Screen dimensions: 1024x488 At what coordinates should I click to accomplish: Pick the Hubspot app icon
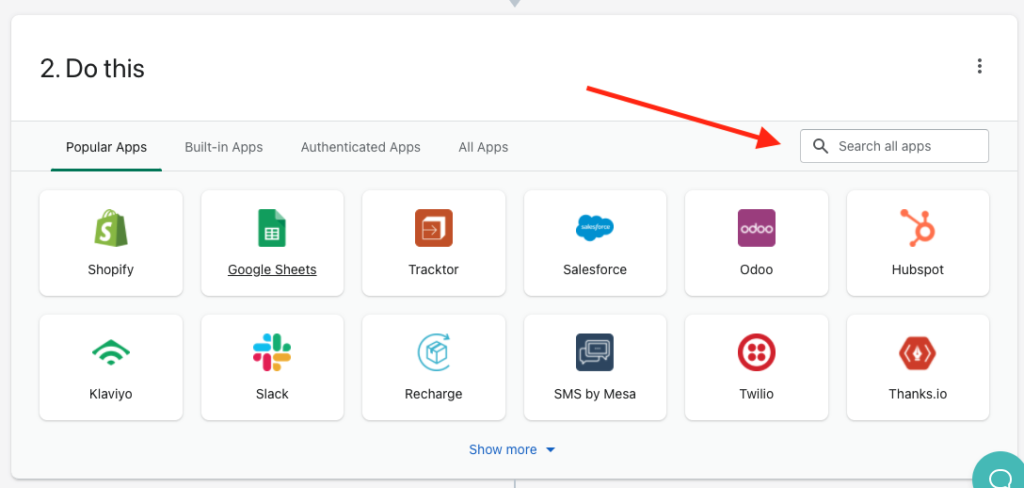point(918,228)
